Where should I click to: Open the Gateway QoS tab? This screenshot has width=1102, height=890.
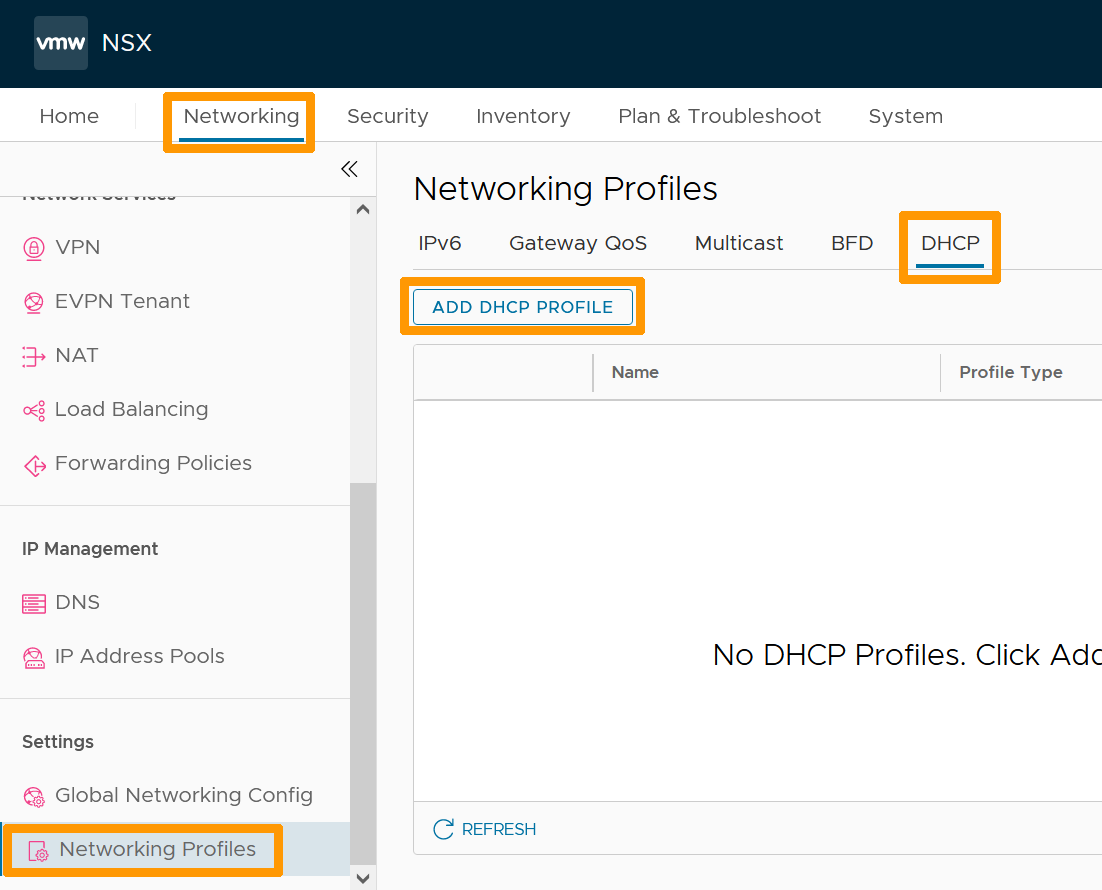(x=577, y=243)
